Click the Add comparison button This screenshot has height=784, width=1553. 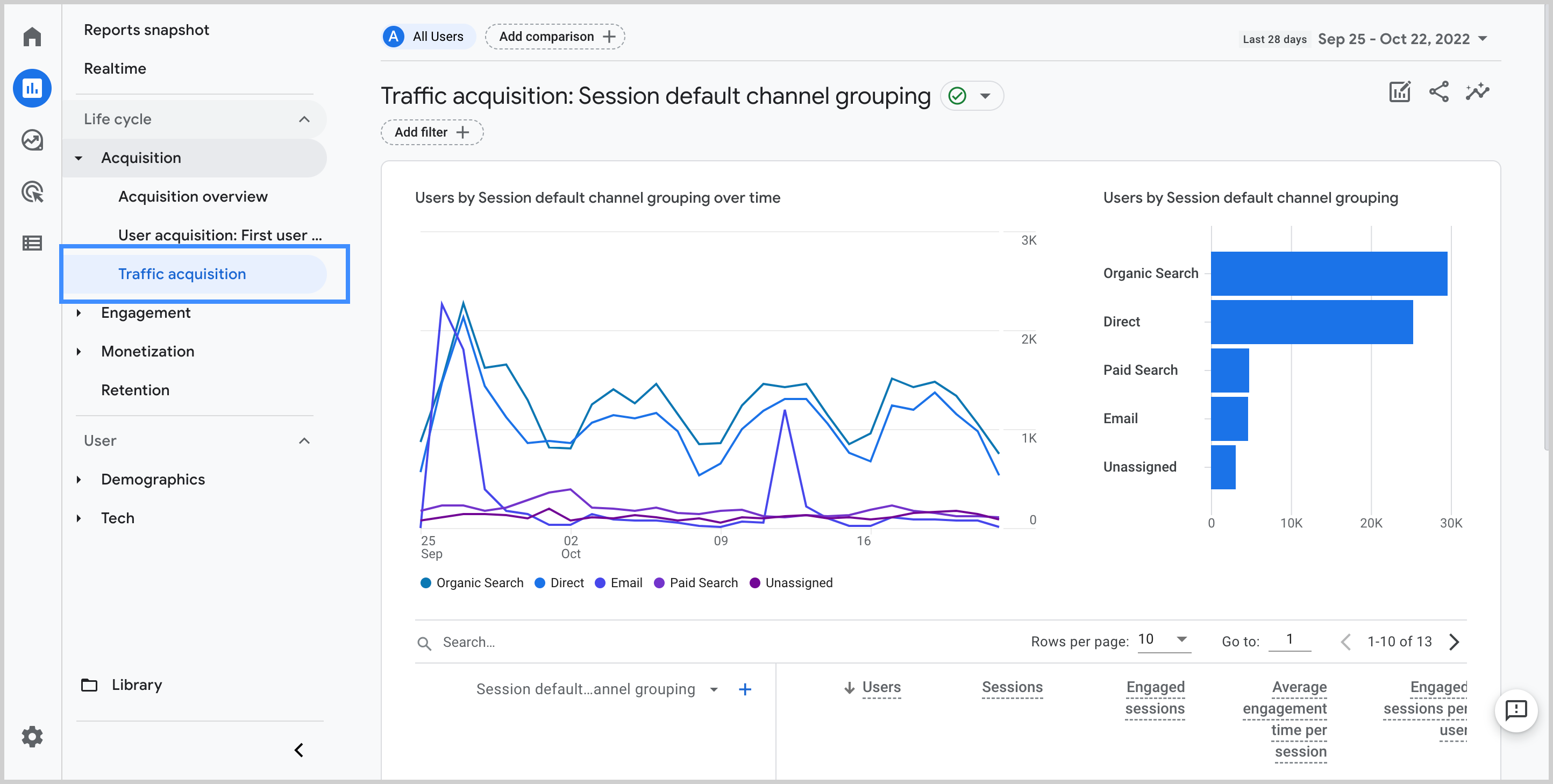[554, 37]
